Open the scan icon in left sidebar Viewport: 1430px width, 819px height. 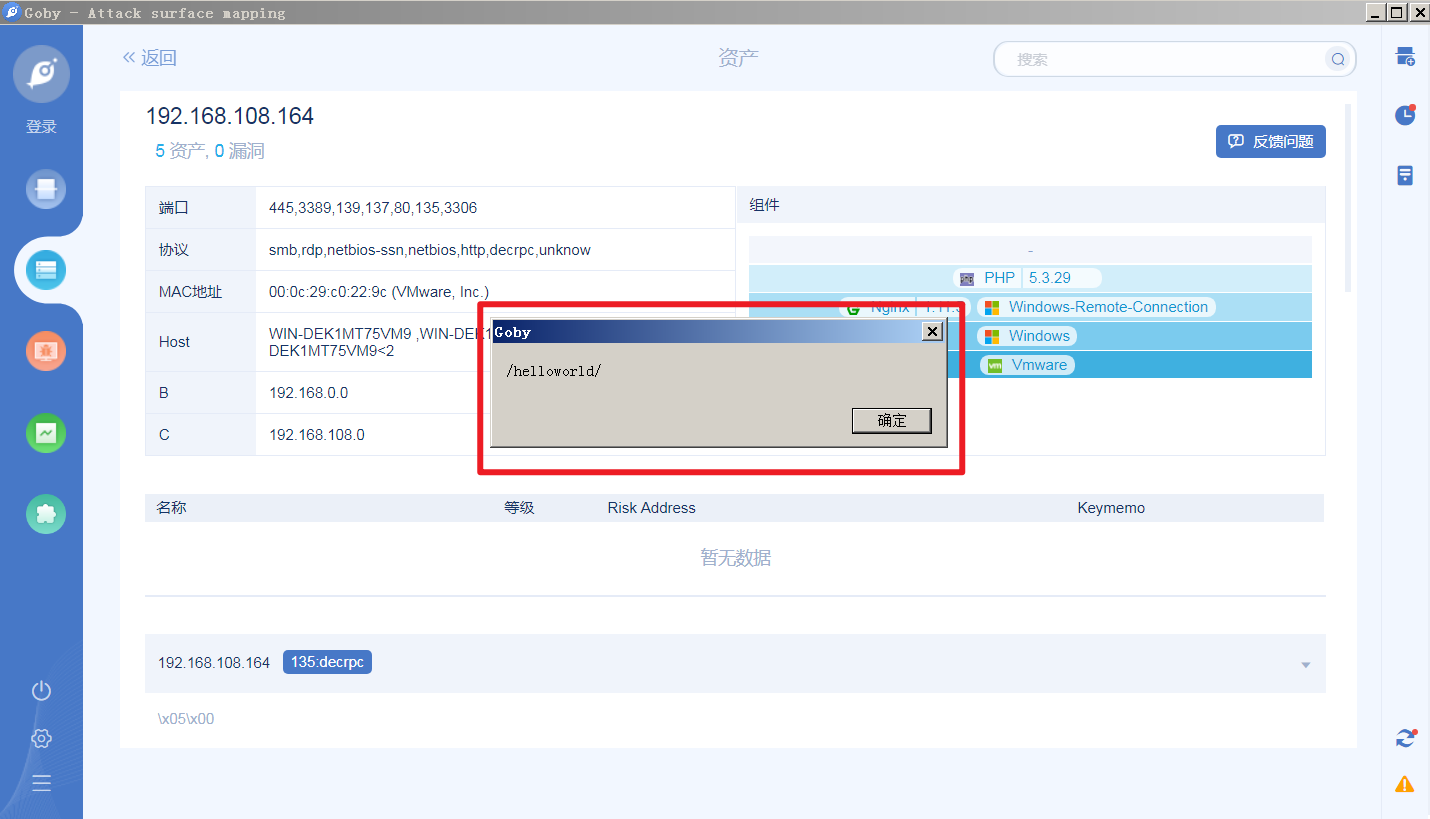pos(46,189)
